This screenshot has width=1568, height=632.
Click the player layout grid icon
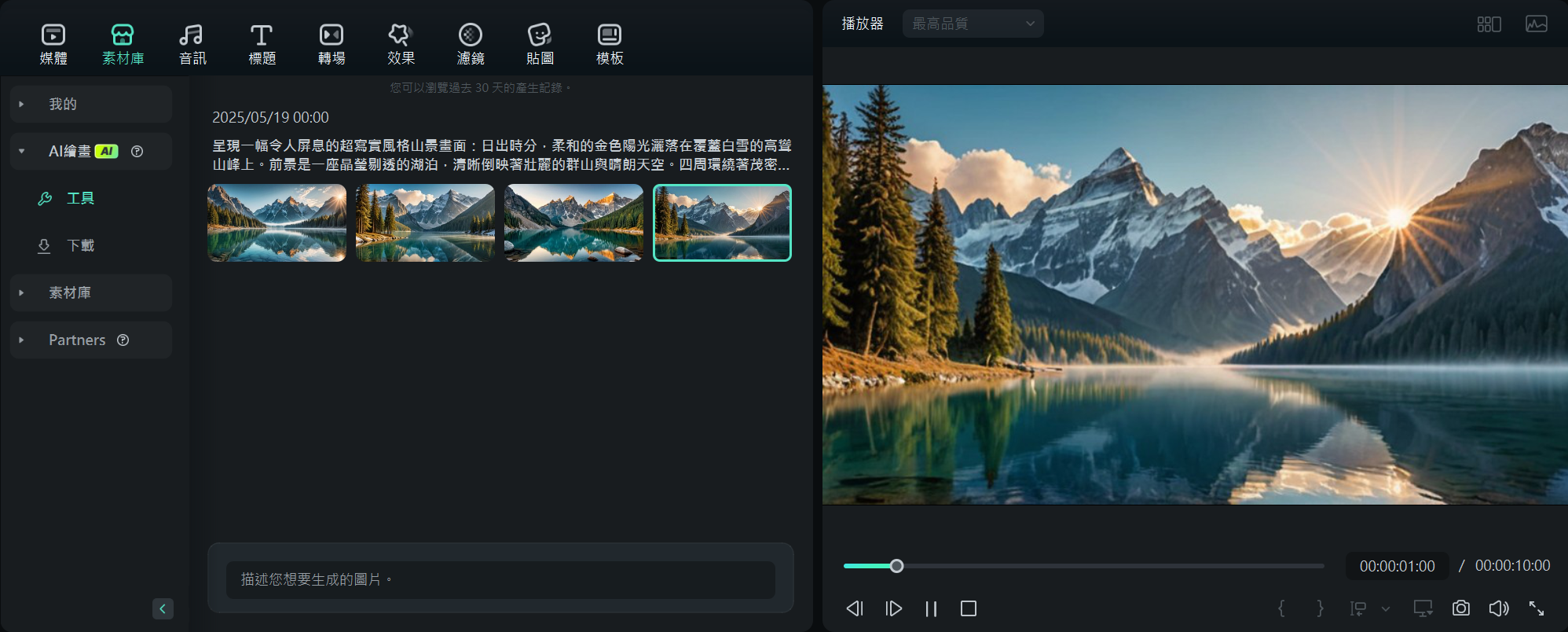click(x=1489, y=24)
